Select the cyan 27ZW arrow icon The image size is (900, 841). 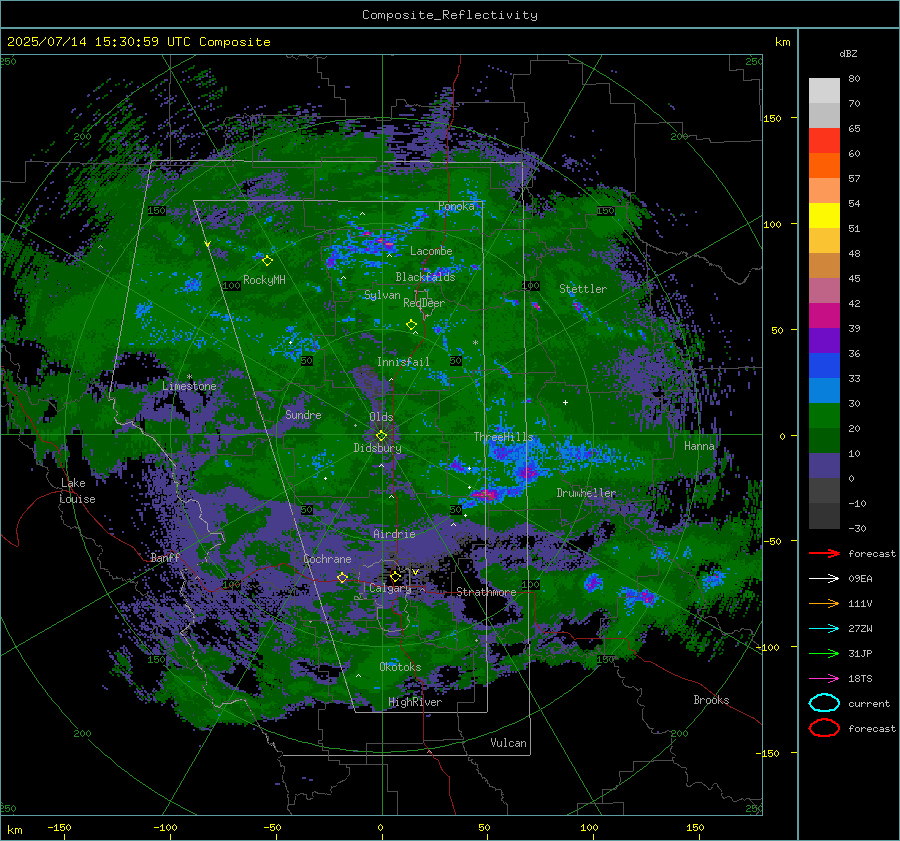(x=824, y=629)
